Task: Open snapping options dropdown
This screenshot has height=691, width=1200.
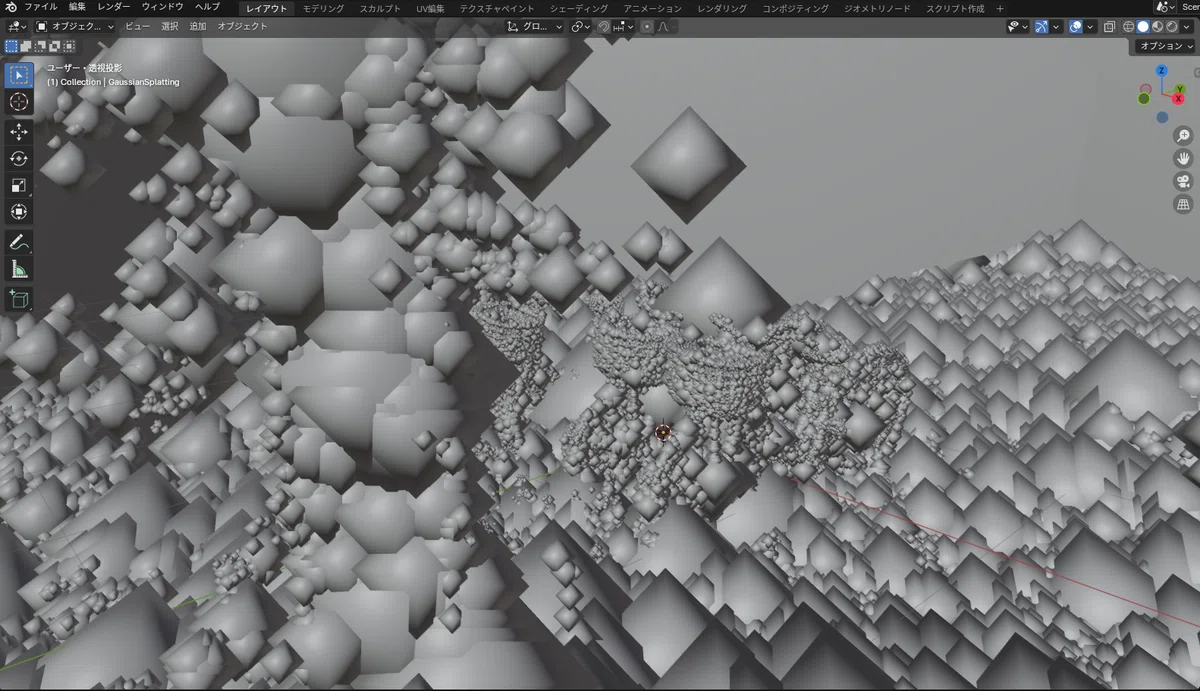Action: point(625,27)
